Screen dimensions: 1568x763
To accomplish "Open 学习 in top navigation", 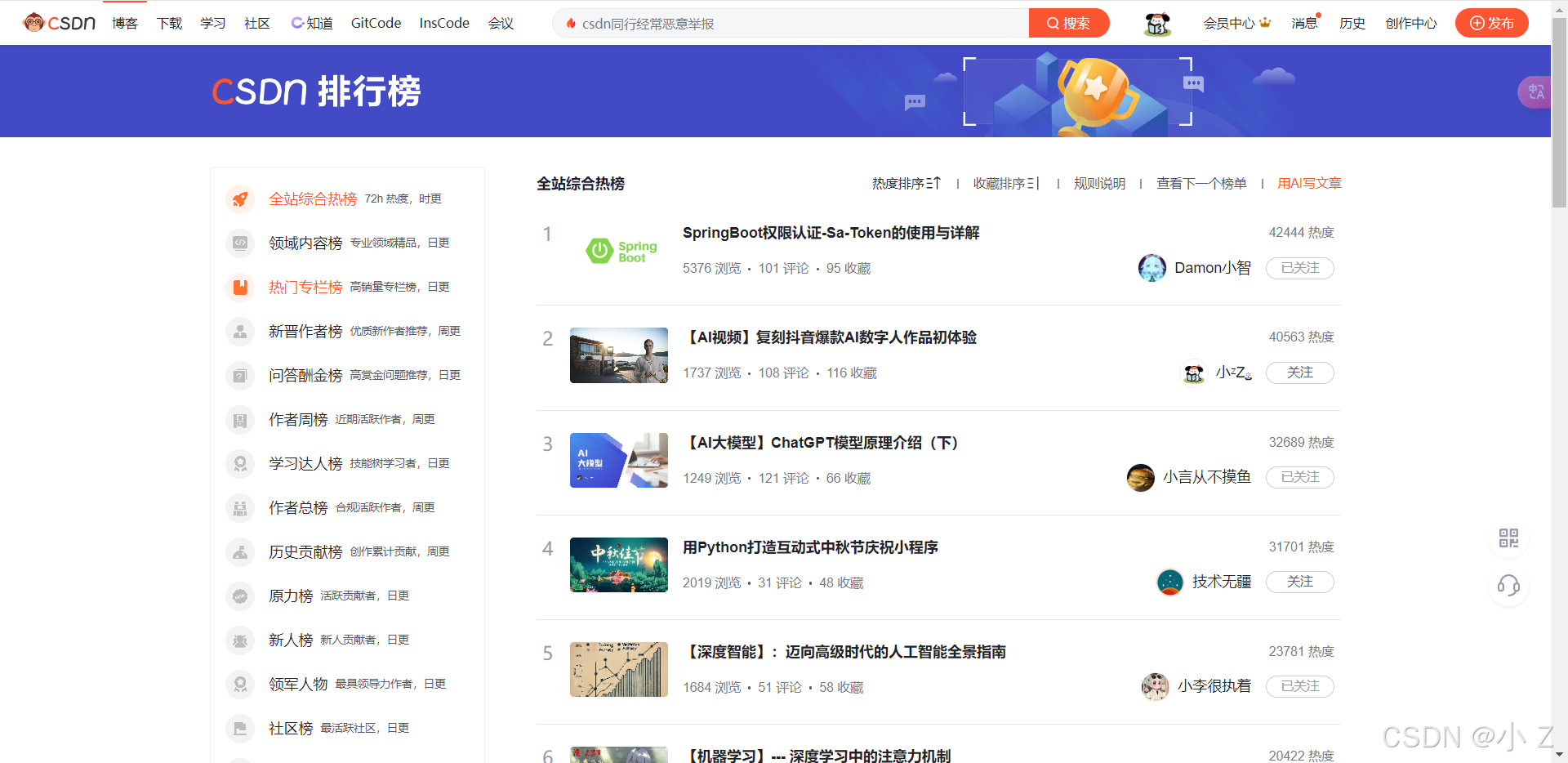I will click(x=213, y=23).
